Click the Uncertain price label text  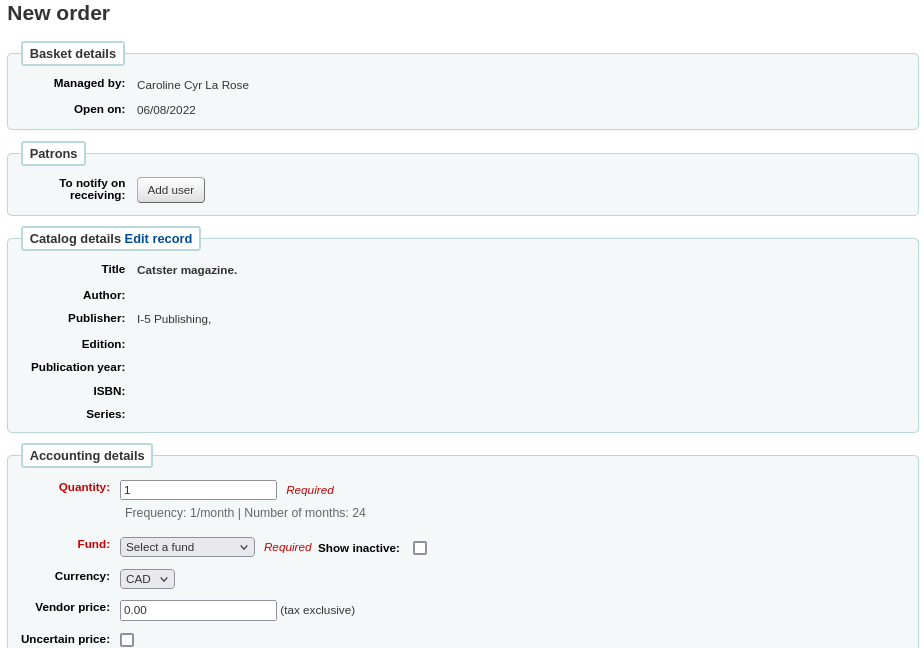tap(65, 639)
